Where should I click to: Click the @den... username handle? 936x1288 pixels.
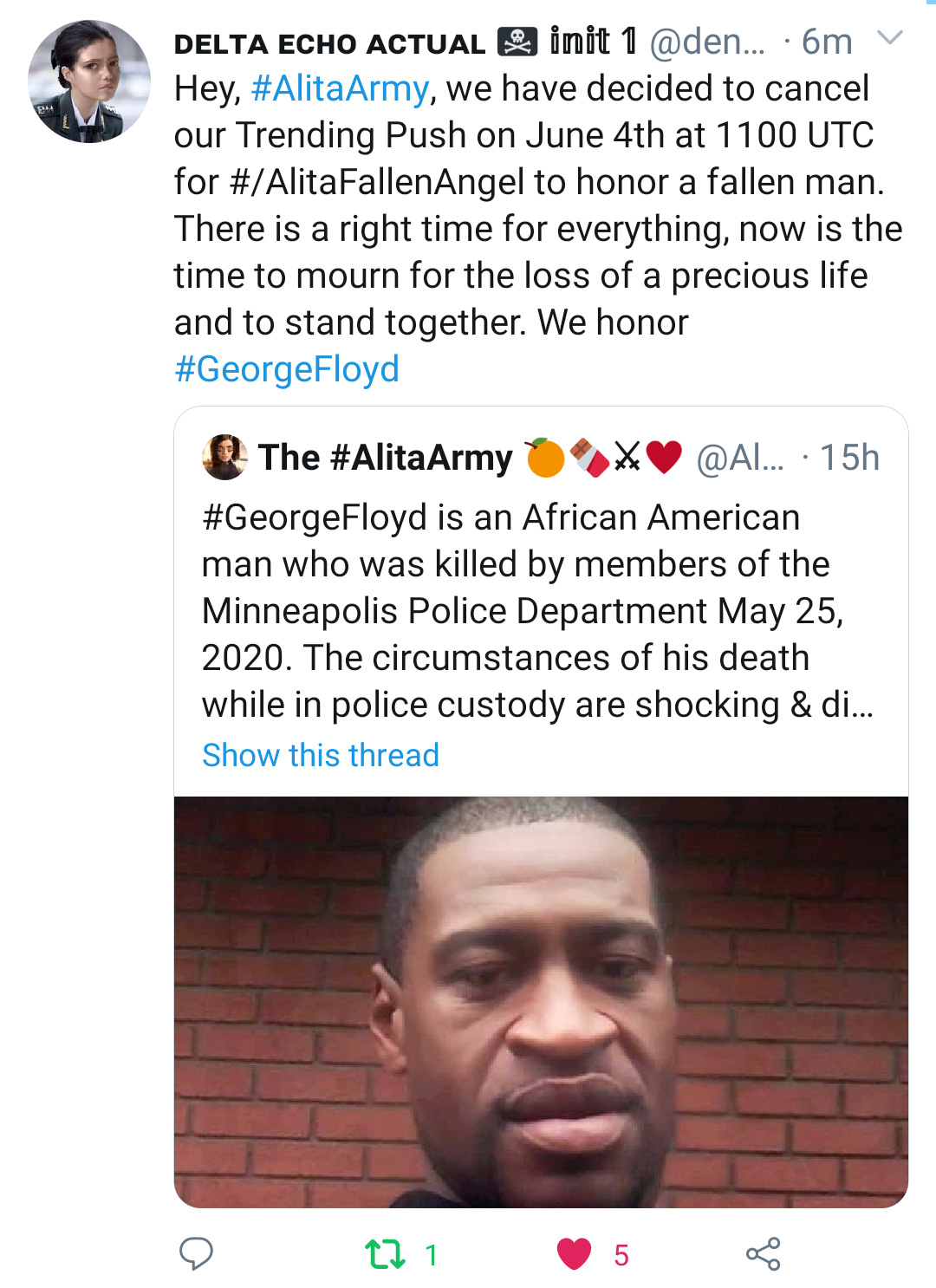707,42
